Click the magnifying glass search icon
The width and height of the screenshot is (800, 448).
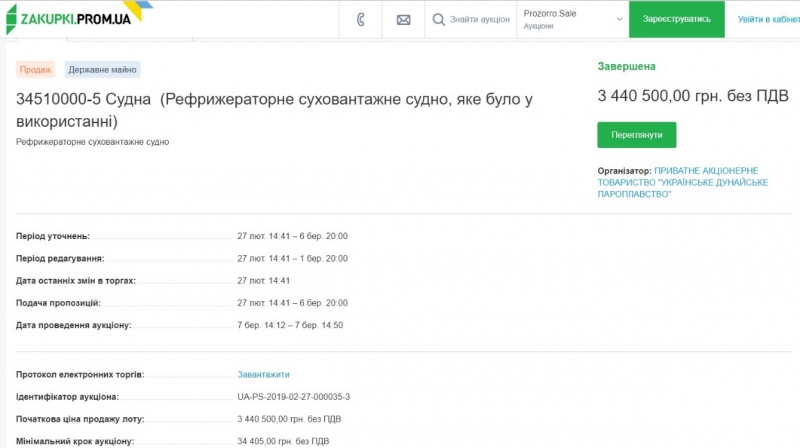point(438,19)
